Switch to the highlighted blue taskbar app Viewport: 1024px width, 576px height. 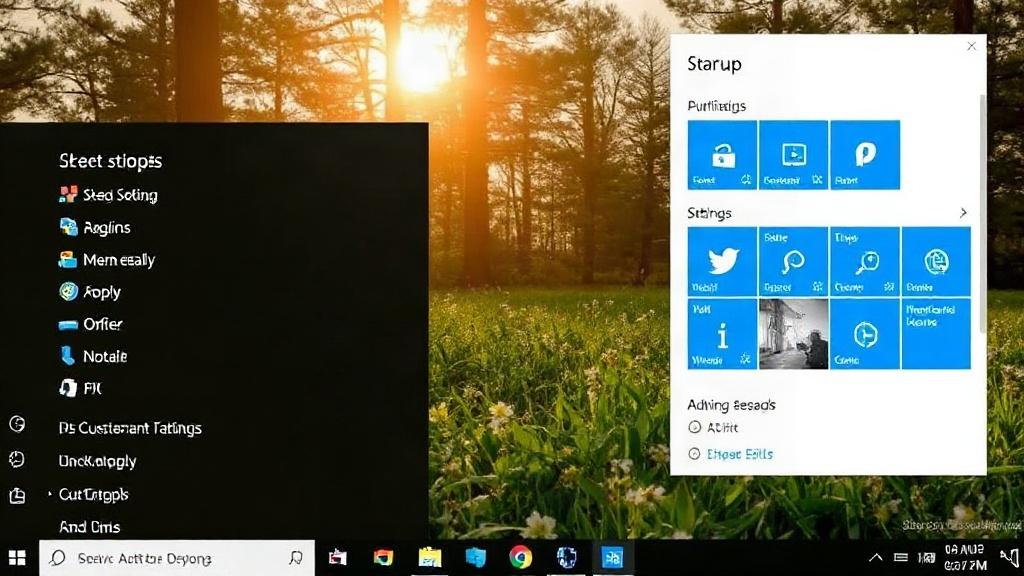[x=612, y=558]
